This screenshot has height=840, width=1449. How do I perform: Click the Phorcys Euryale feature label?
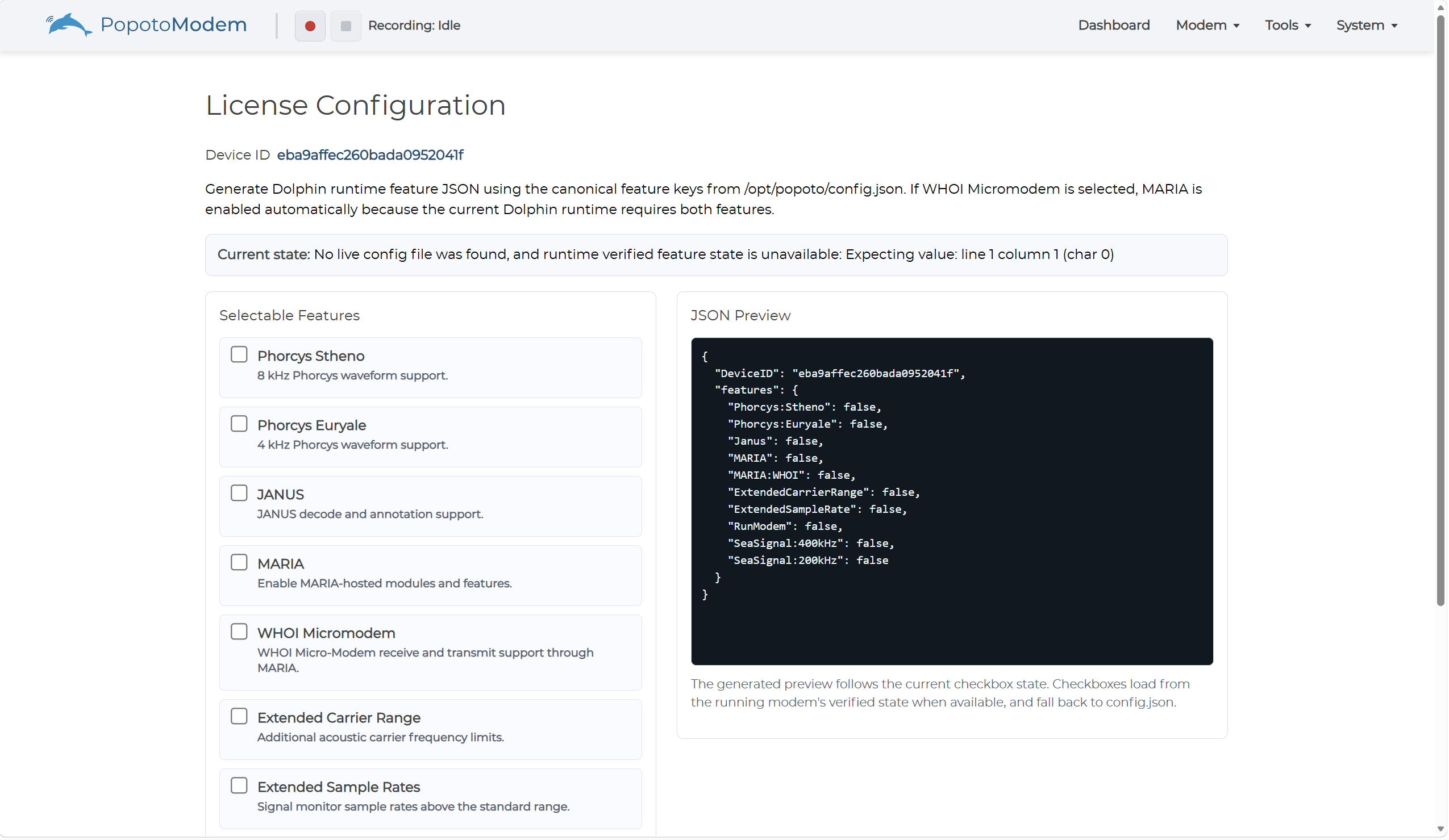click(x=312, y=426)
